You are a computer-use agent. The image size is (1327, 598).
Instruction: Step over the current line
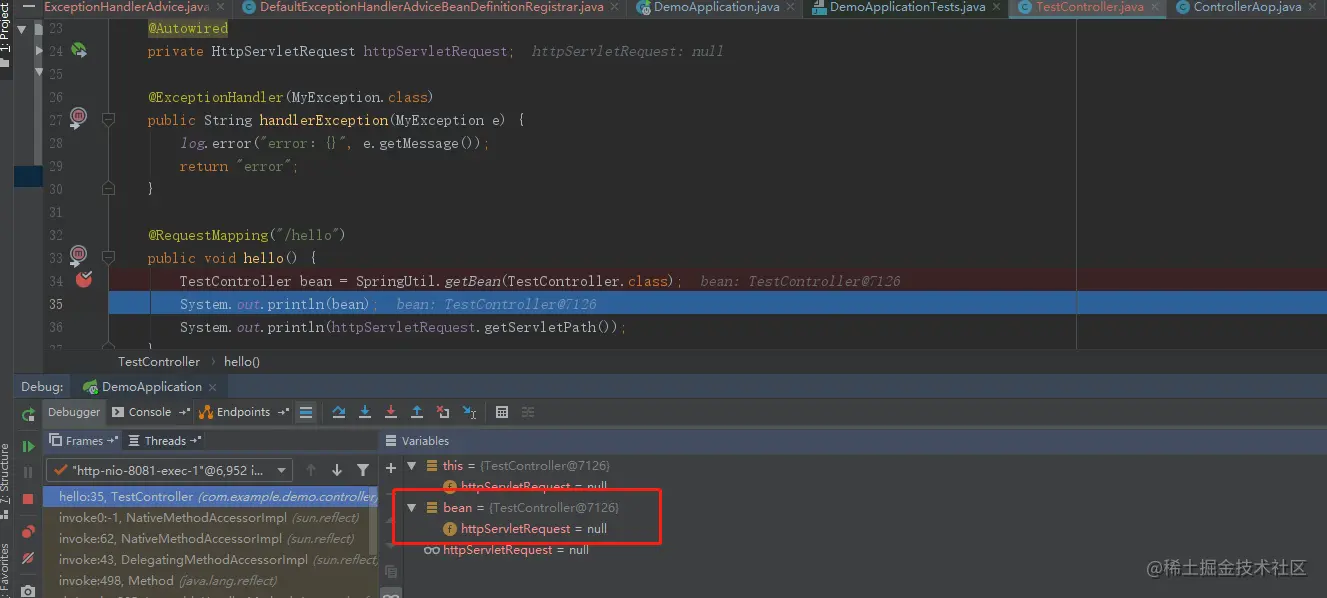339,412
